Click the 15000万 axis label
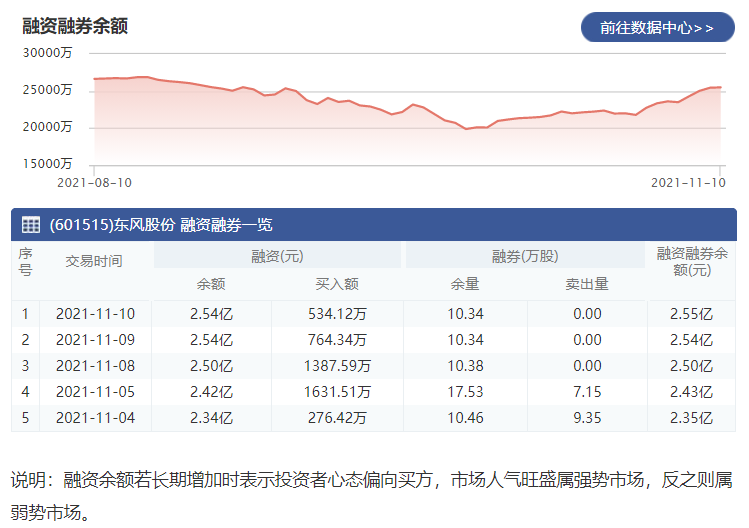Image resolution: width=749 pixels, height=528 pixels. click(x=47, y=164)
